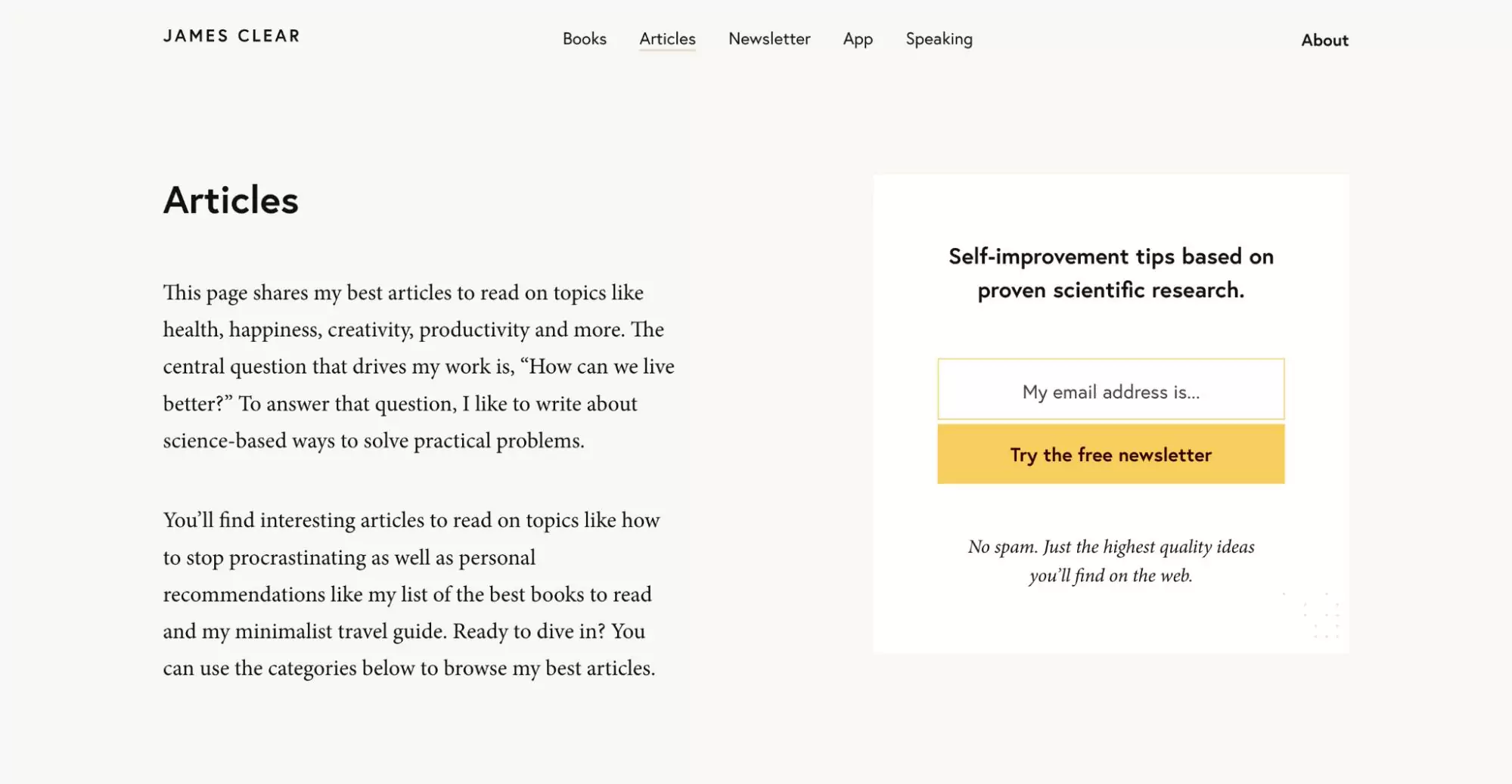
Task: Click the 'No spam' disclaimer text
Action: click(1111, 560)
